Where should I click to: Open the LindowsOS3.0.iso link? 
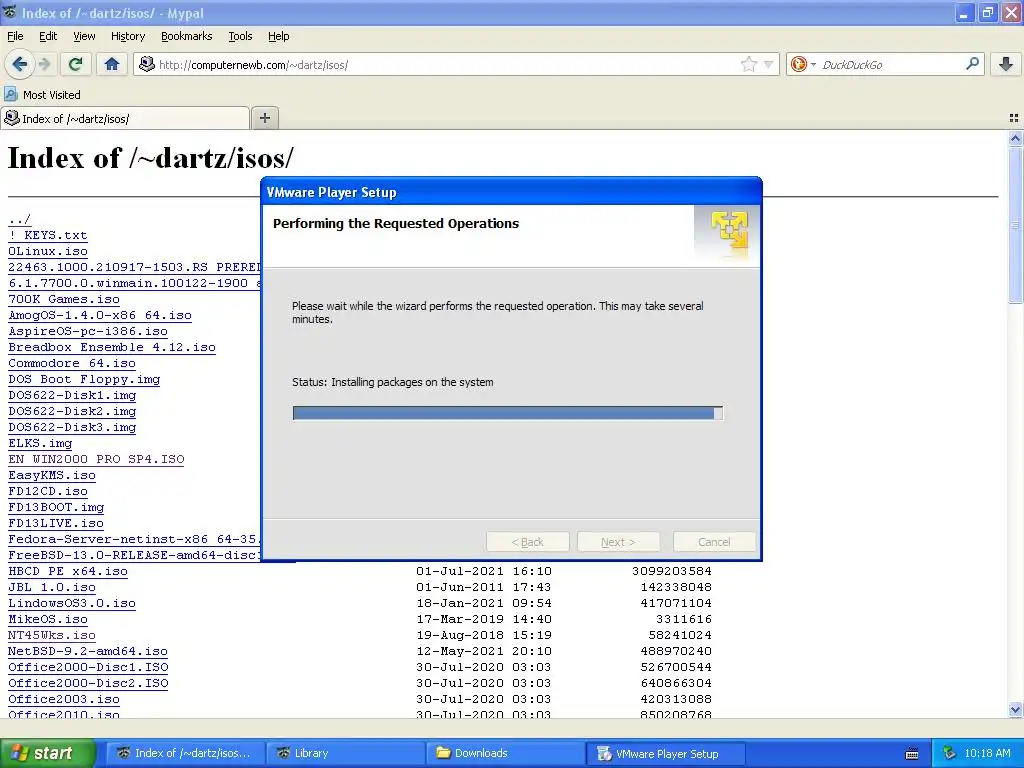72,603
